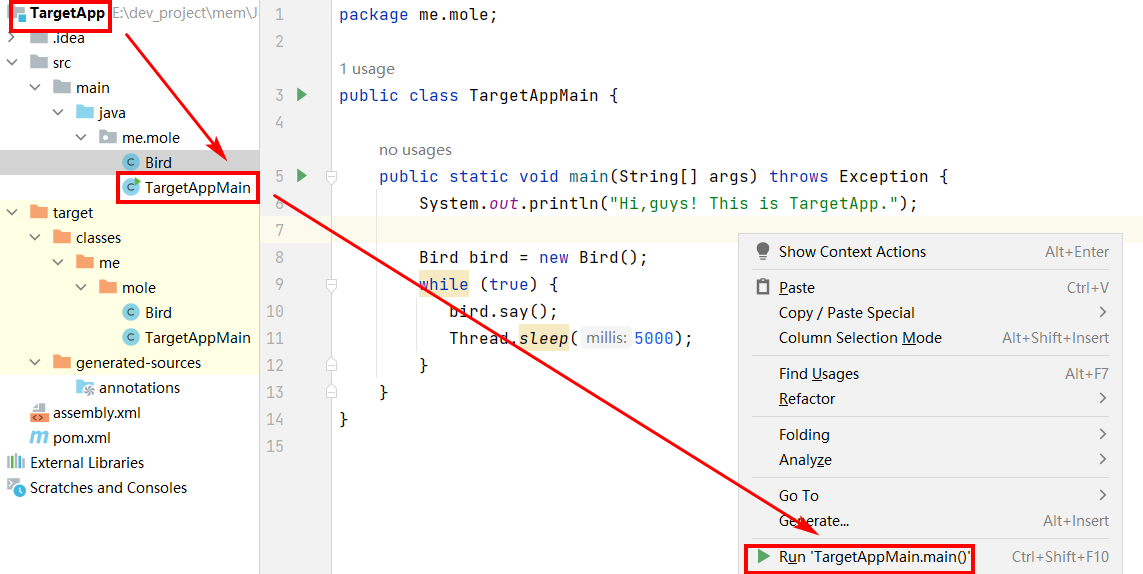Click the lightbulb icon in context menu

(x=763, y=252)
